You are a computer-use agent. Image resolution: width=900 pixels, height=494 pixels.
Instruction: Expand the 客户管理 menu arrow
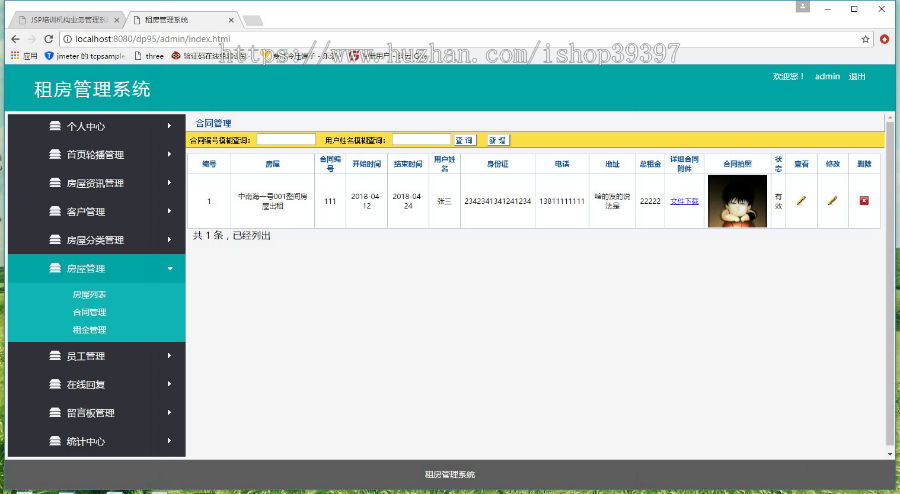pos(169,211)
